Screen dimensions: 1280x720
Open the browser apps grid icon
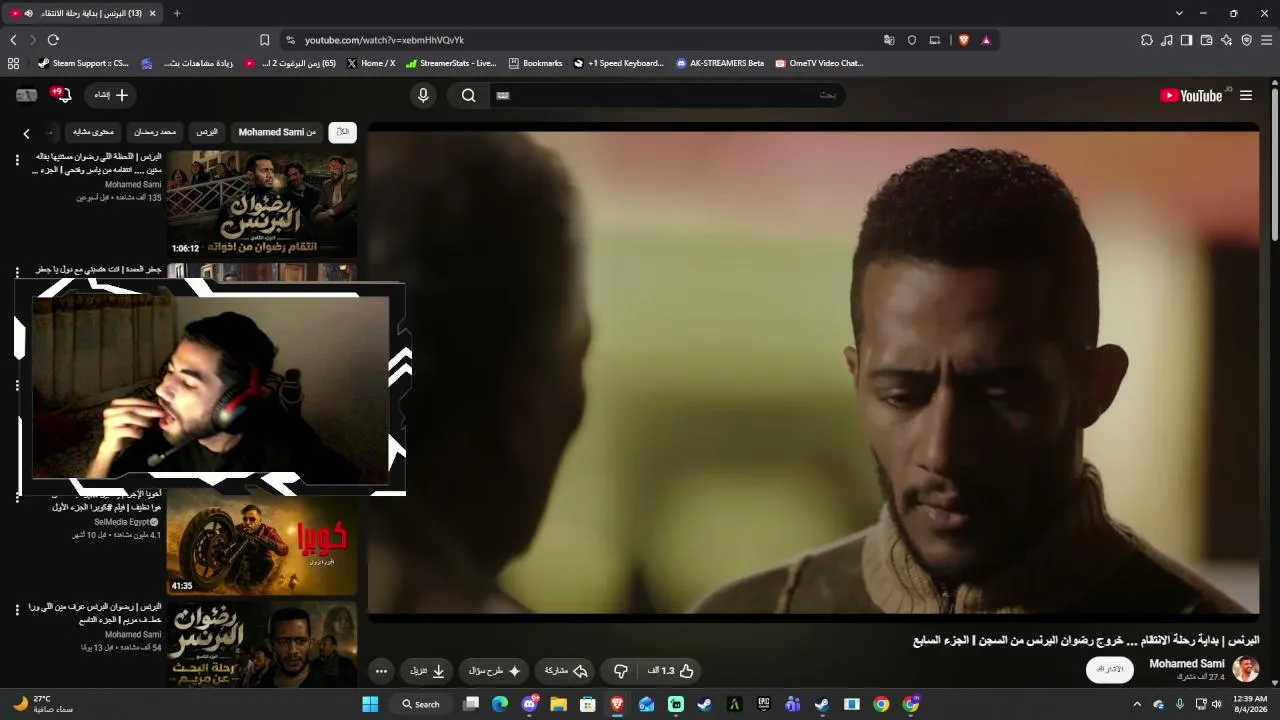[x=13, y=63]
